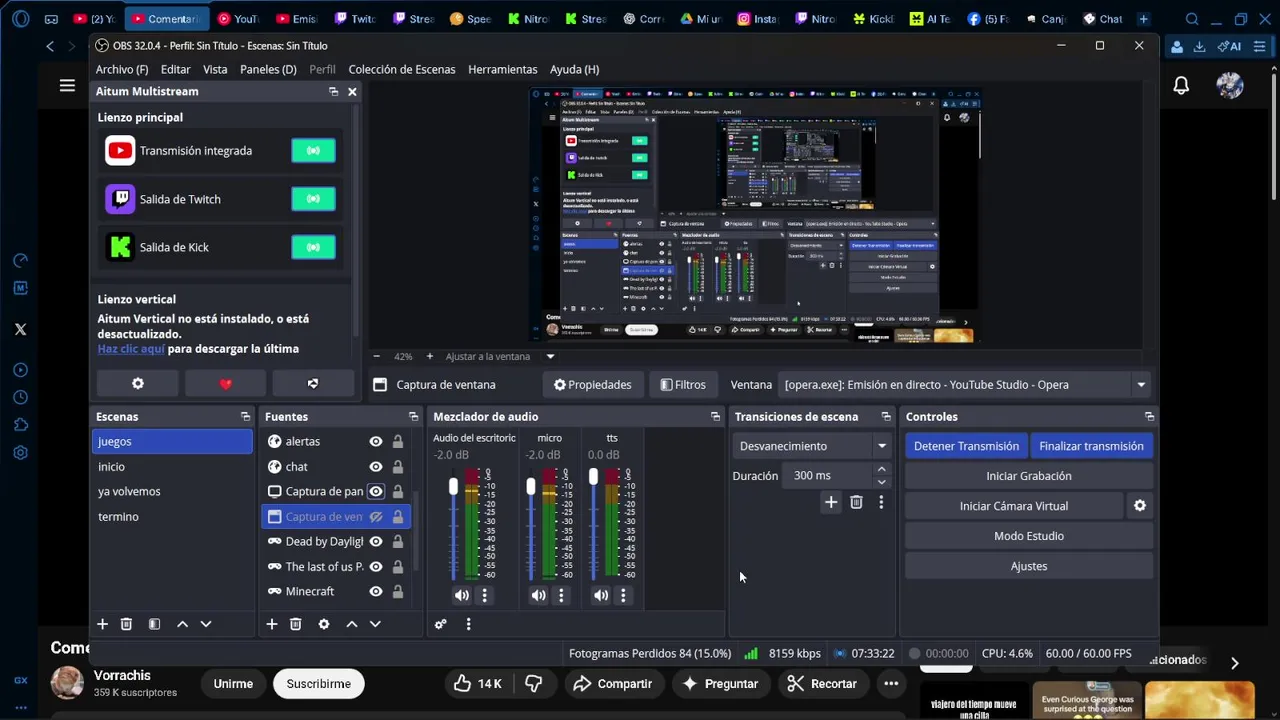Toggle Salida de Twitch output
The image size is (1280, 720).
(x=313, y=199)
